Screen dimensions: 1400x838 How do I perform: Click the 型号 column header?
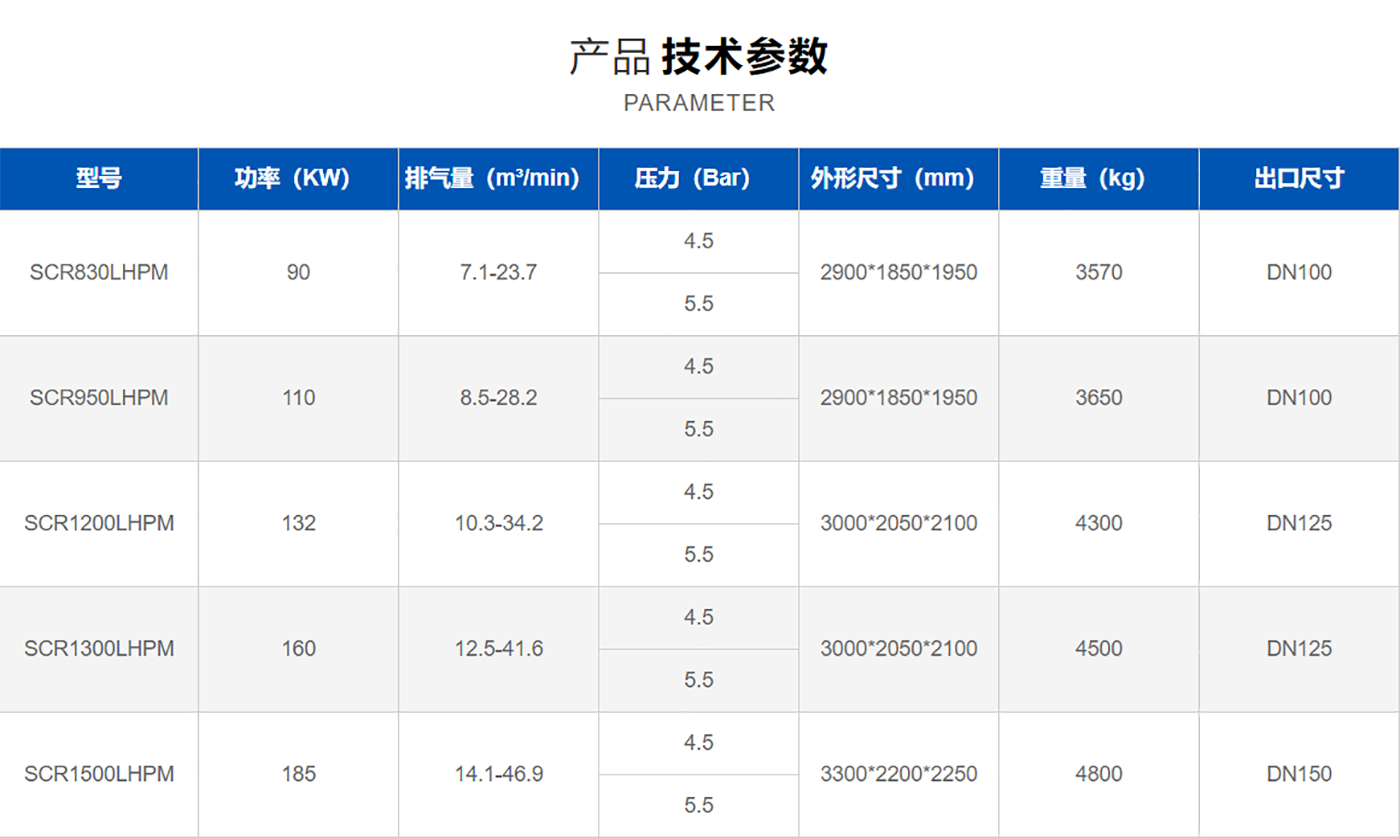[99, 179]
